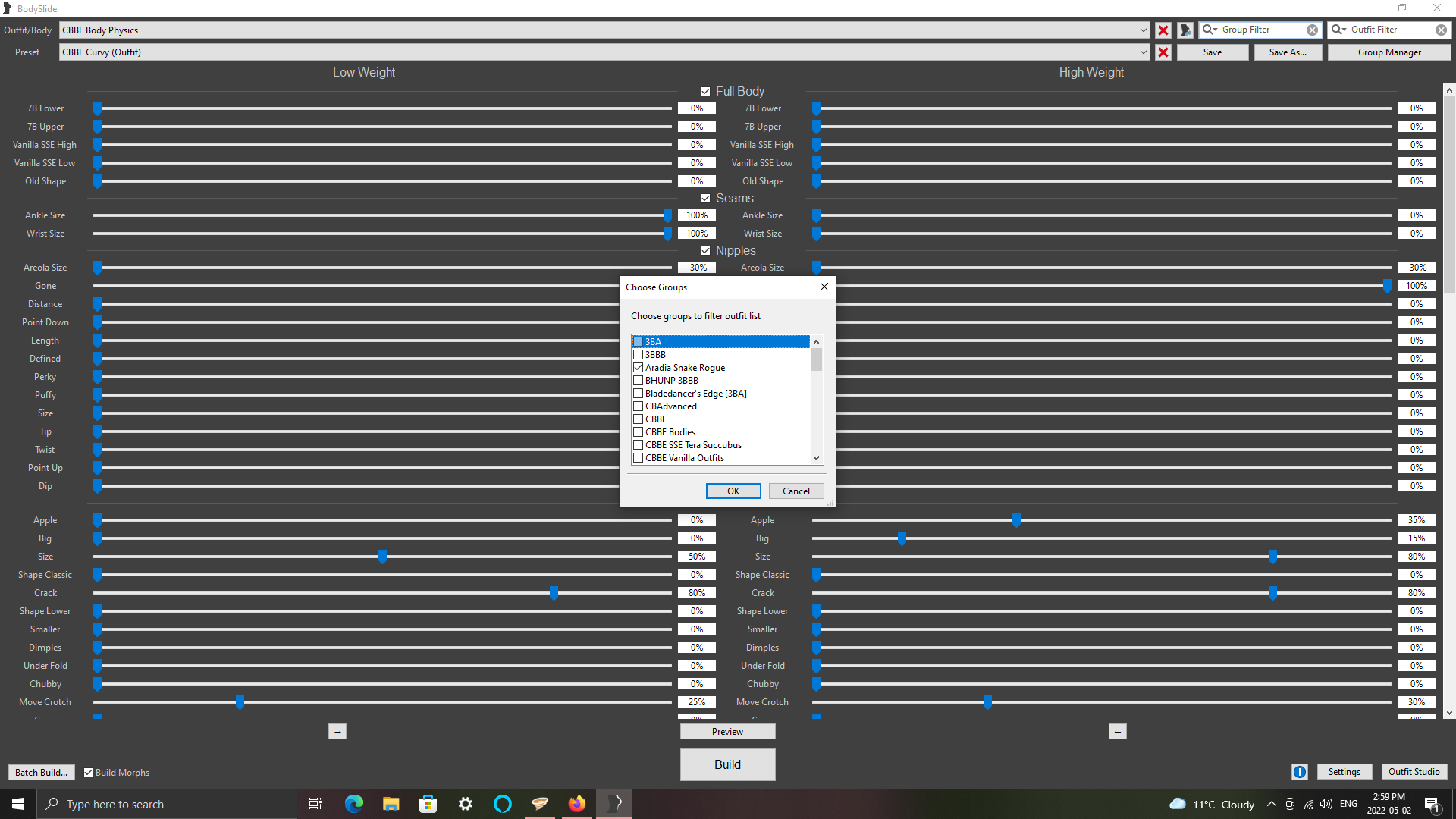Delete the CBBE Curvy preset
The height and width of the screenshot is (819, 1456).
pos(1163,52)
